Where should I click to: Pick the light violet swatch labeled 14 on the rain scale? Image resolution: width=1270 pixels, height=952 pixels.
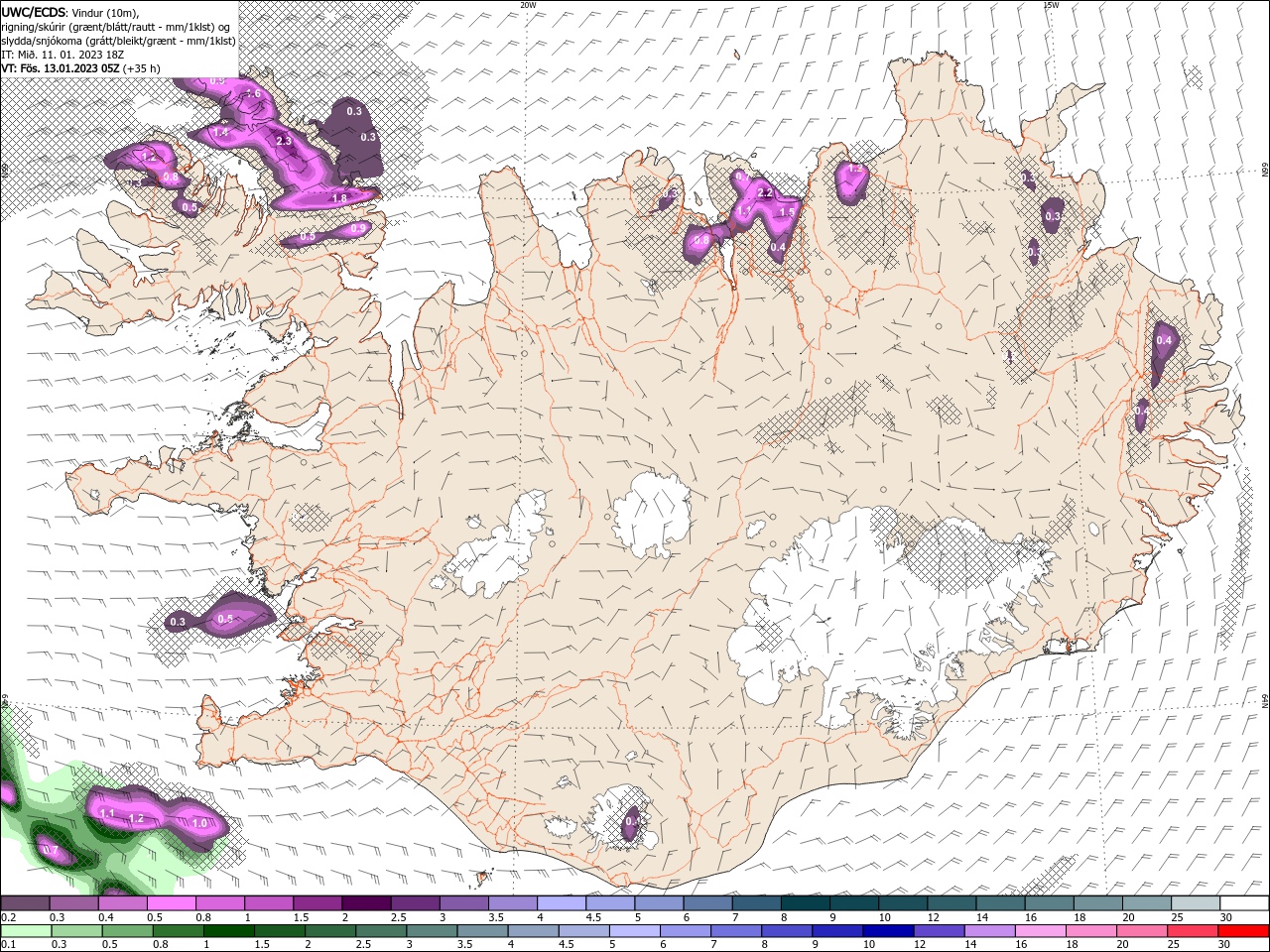989,931
